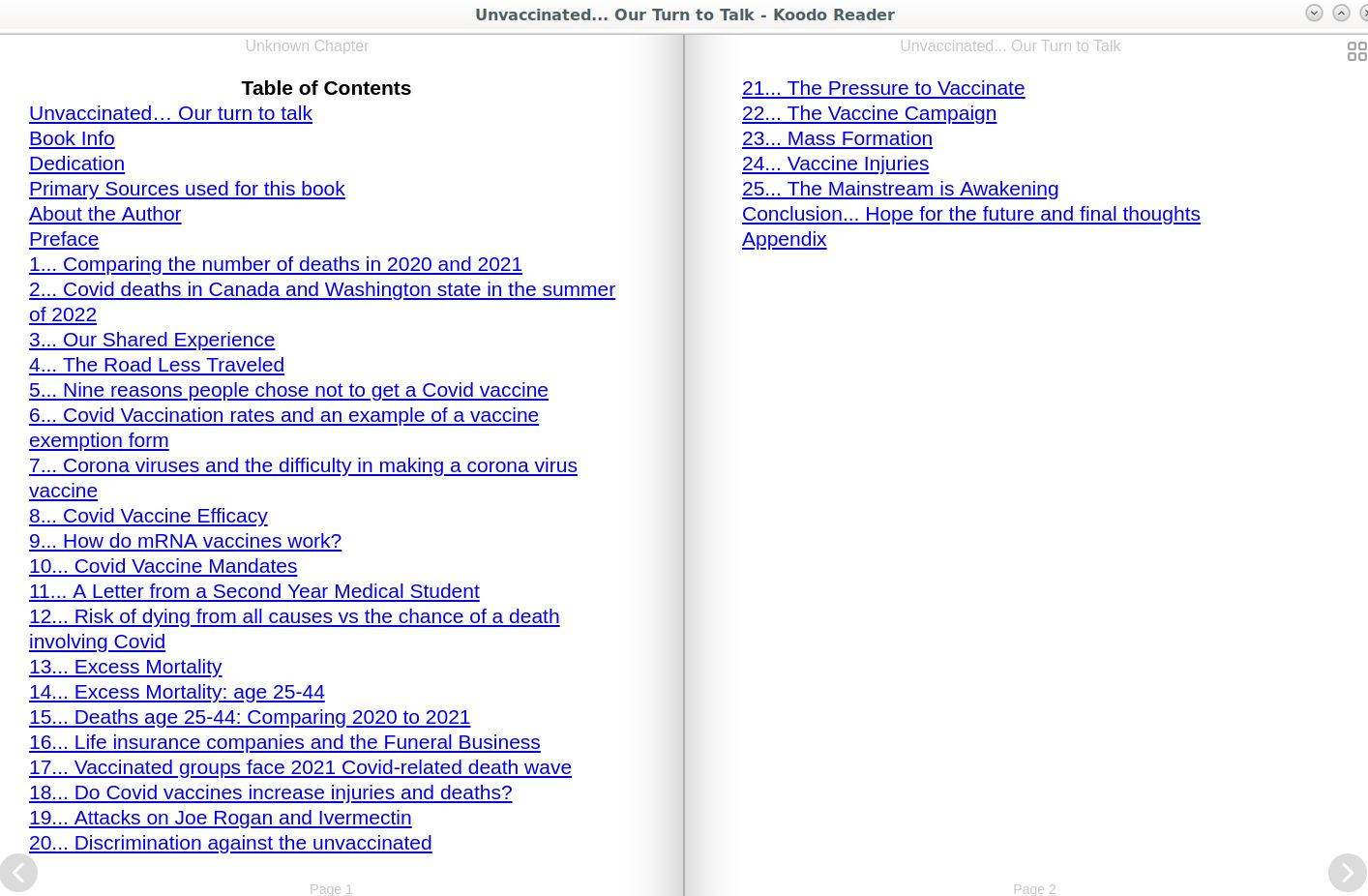Jump to the Preface
This screenshot has height=896, width=1368.
click(64, 239)
